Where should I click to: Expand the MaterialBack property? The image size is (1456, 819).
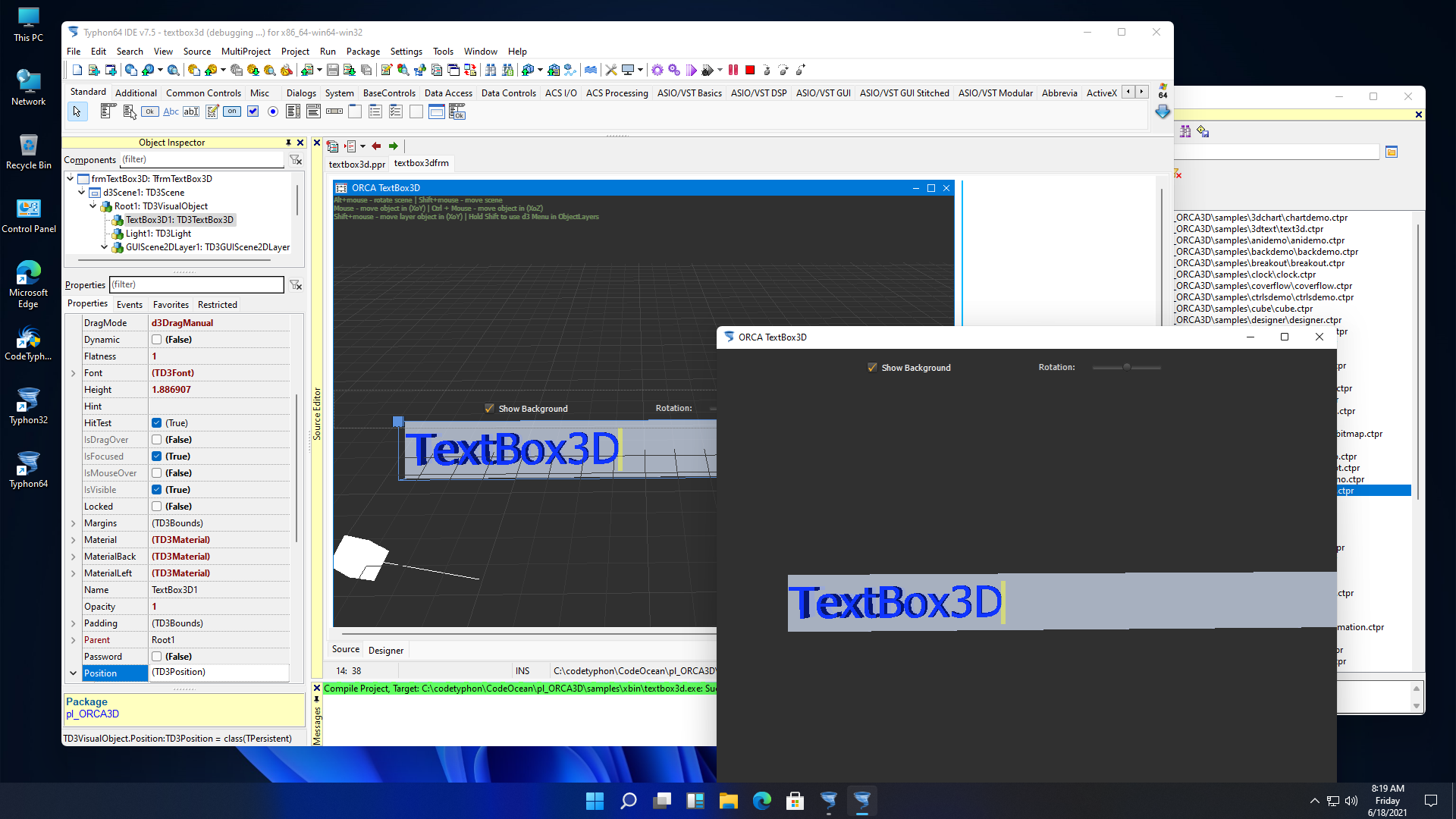[x=74, y=557]
